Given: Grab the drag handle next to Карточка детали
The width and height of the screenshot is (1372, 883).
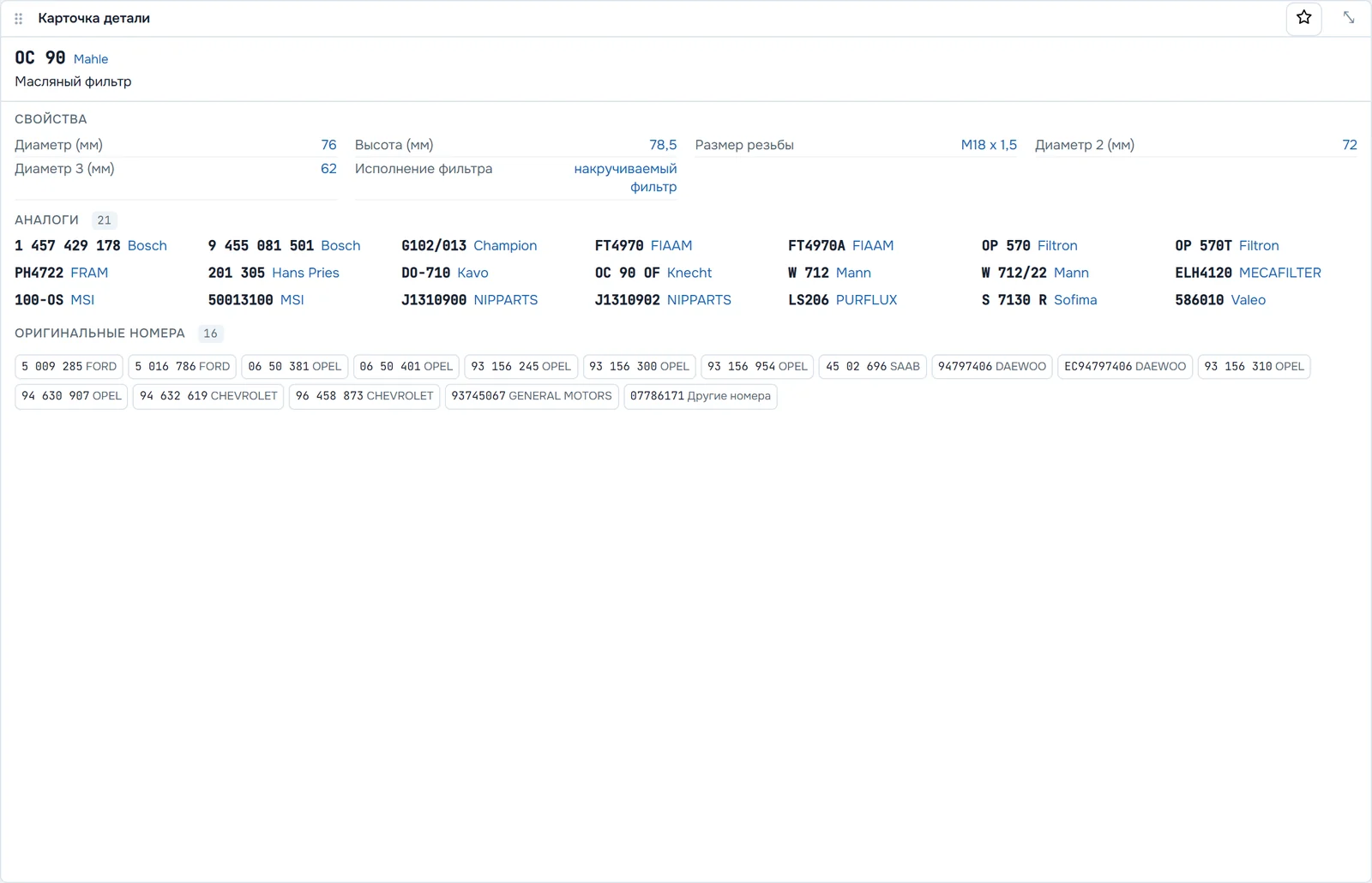Looking at the screenshot, I should pos(18,18).
